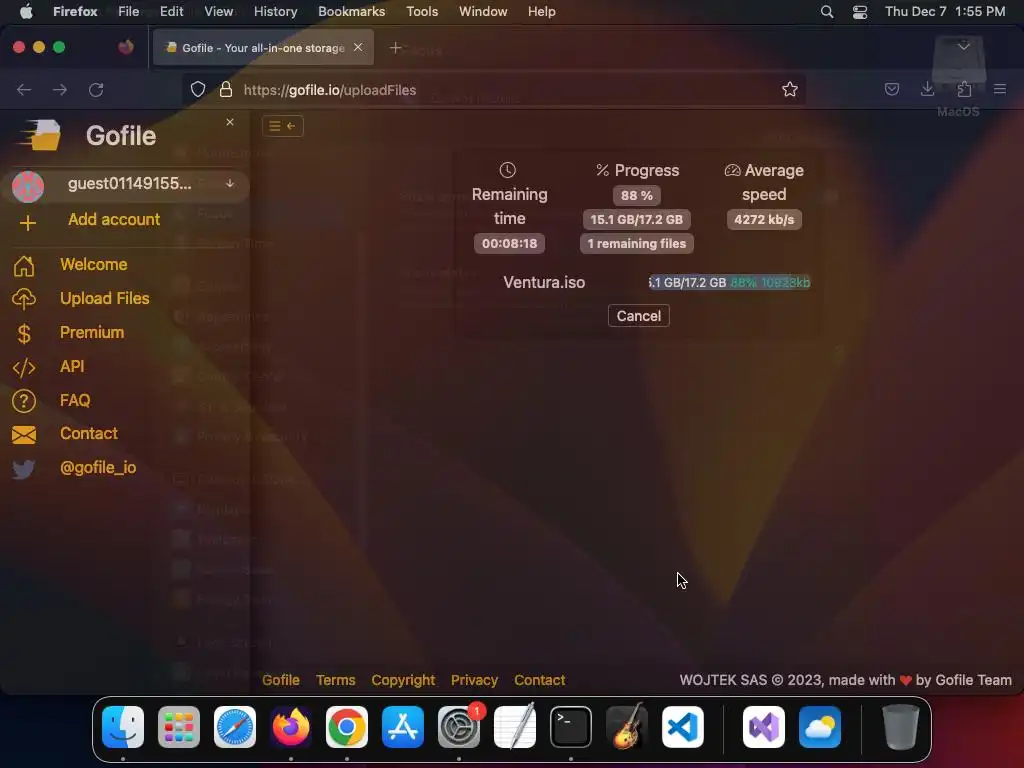Open the FAQ link in sidebar

[75, 400]
